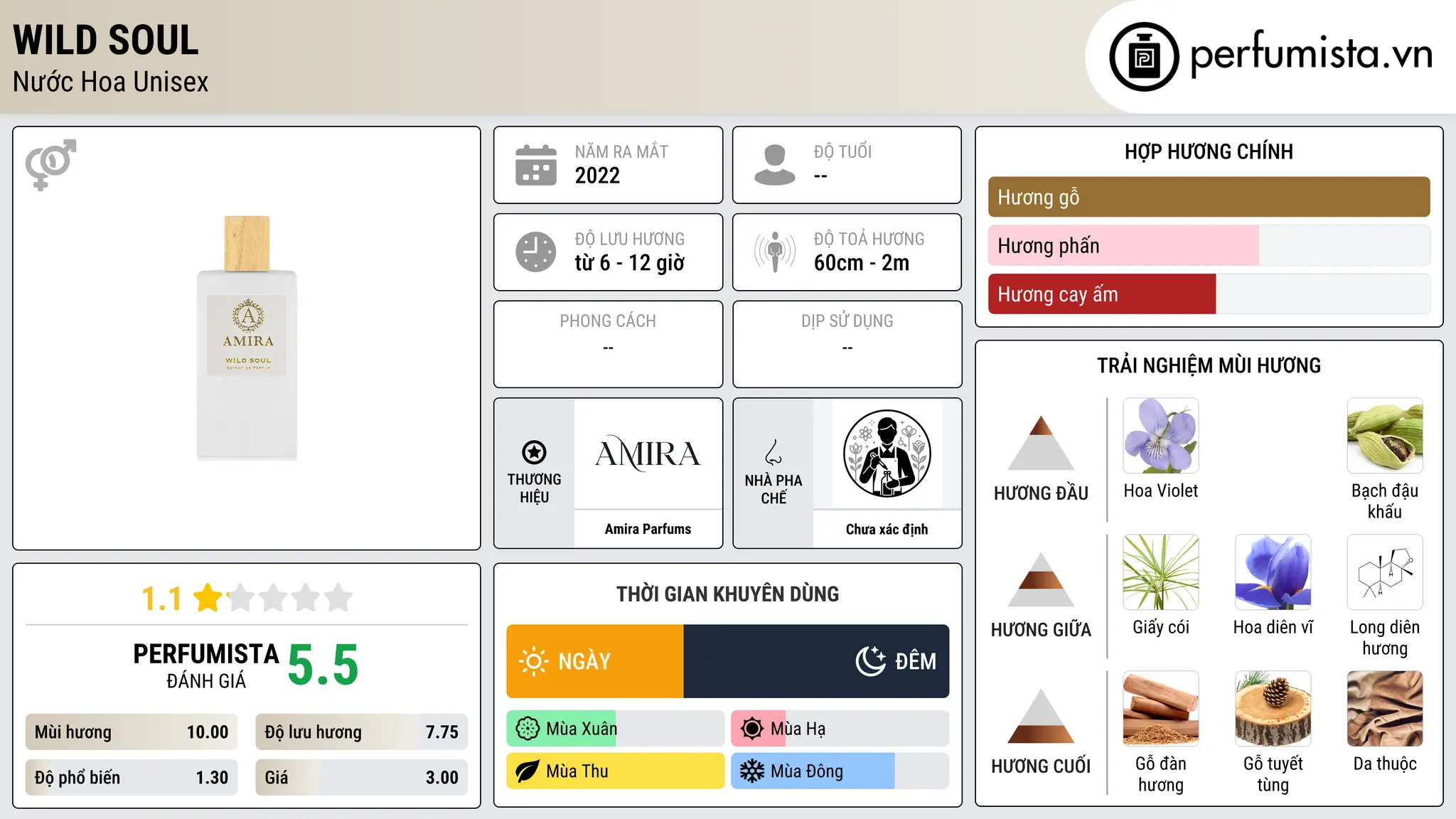Viewport: 1456px width, 819px height.
Task: Click the star badge icon above Thương hiệu
Action: click(534, 451)
